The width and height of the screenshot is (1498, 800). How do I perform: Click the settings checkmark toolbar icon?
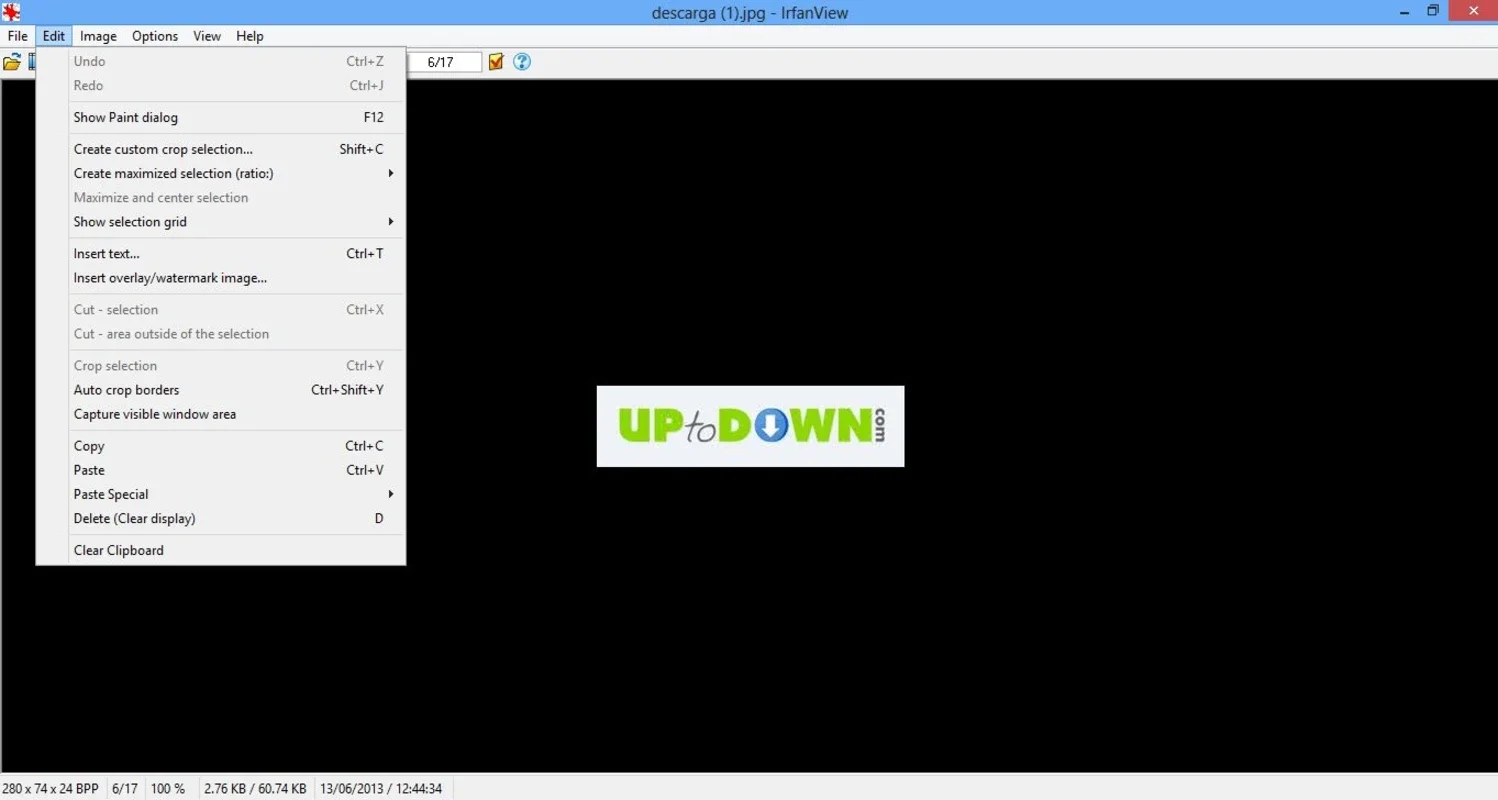[x=496, y=62]
